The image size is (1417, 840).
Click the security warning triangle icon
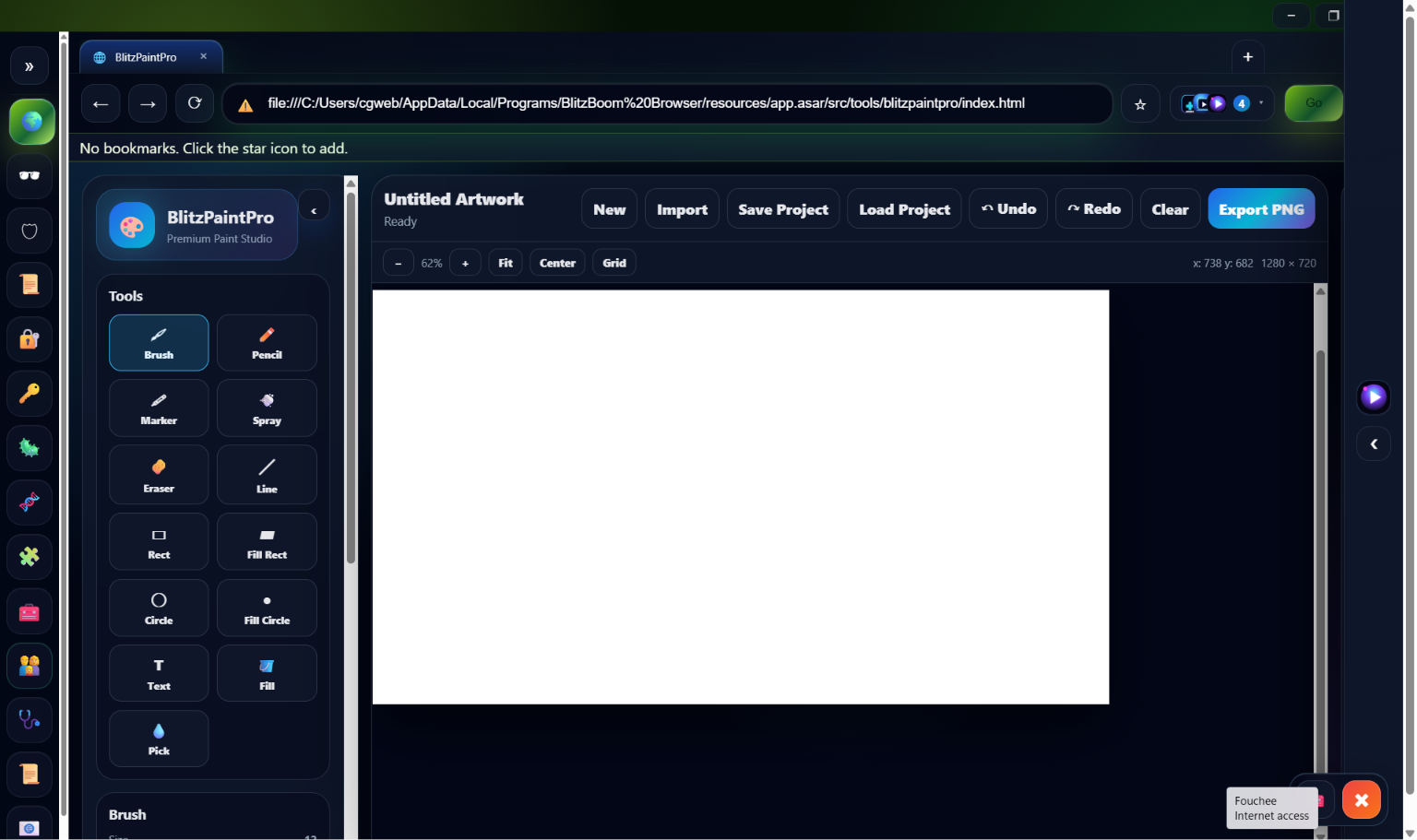coord(245,105)
